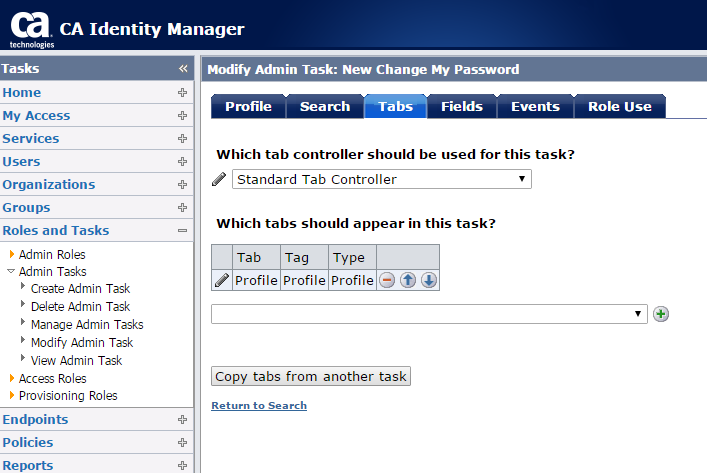Image resolution: width=707 pixels, height=473 pixels.
Task: Collapse the Tasks panel with double chevron
Action: pyautogui.click(x=183, y=69)
